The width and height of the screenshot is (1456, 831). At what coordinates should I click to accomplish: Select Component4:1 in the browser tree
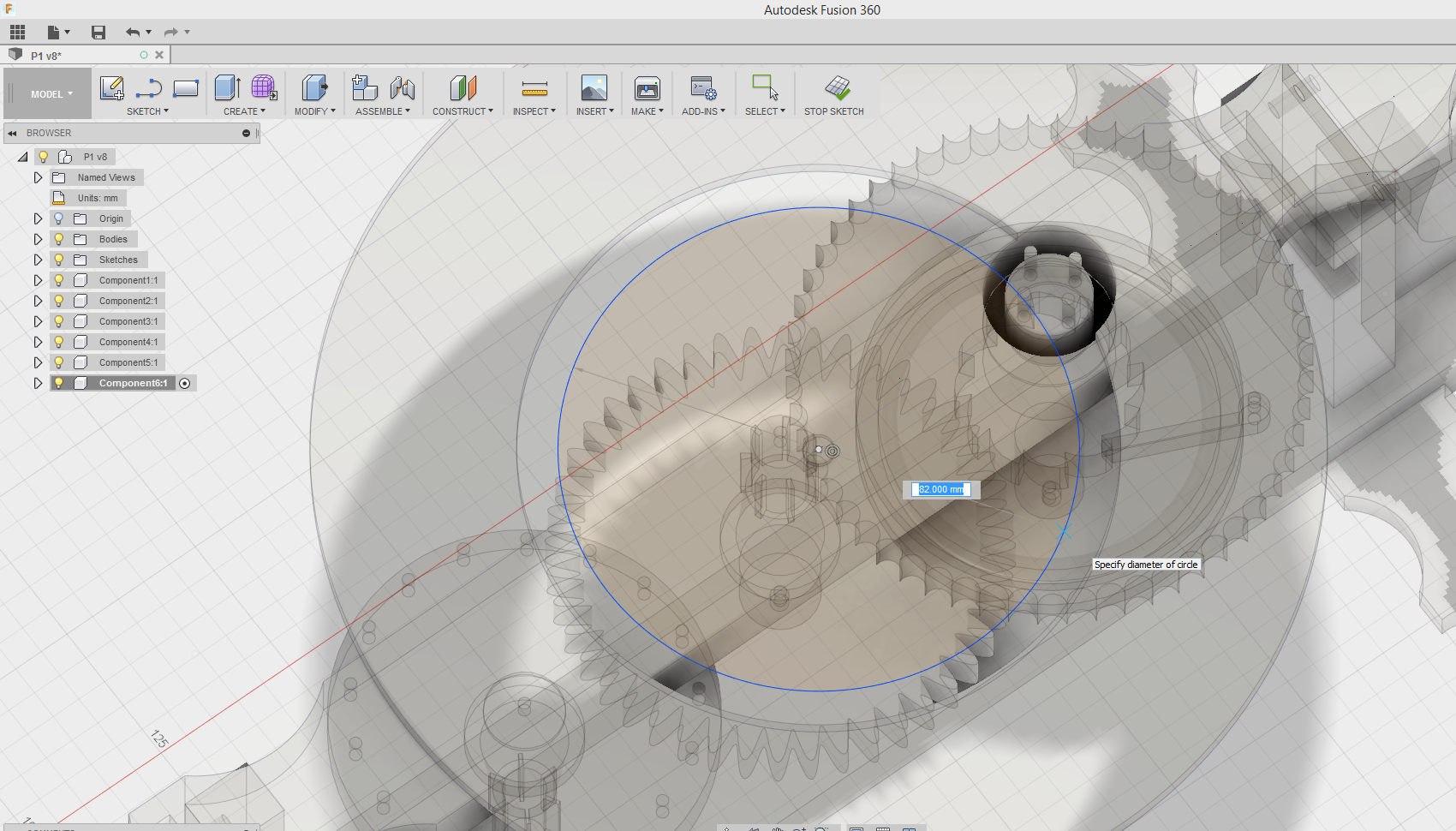[x=128, y=342]
